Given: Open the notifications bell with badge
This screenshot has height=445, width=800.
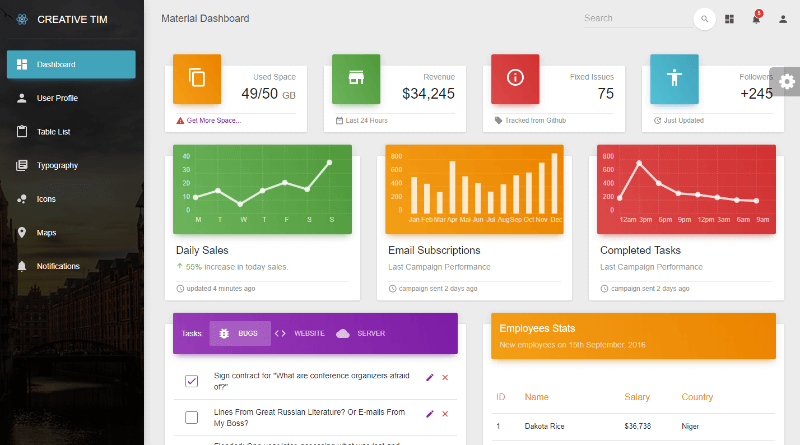Looking at the screenshot, I should (x=756, y=18).
